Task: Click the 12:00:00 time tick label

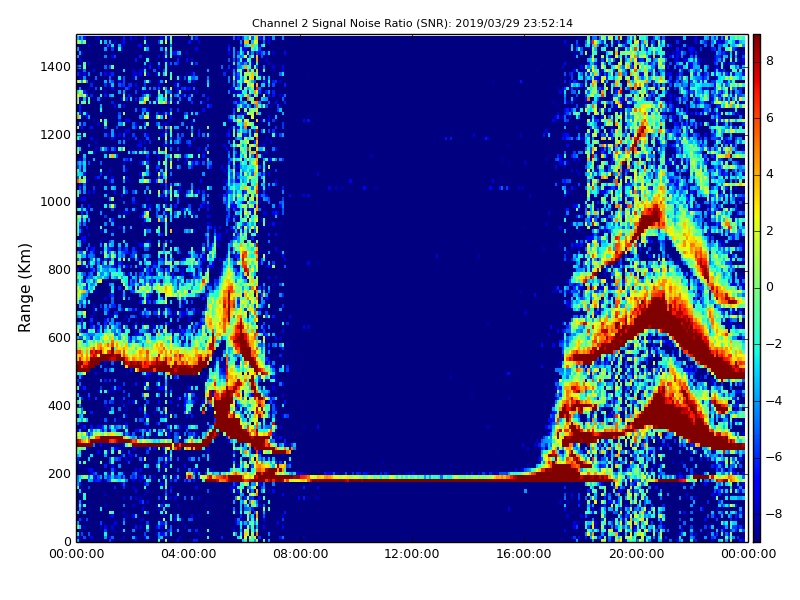Action: pyautogui.click(x=412, y=554)
